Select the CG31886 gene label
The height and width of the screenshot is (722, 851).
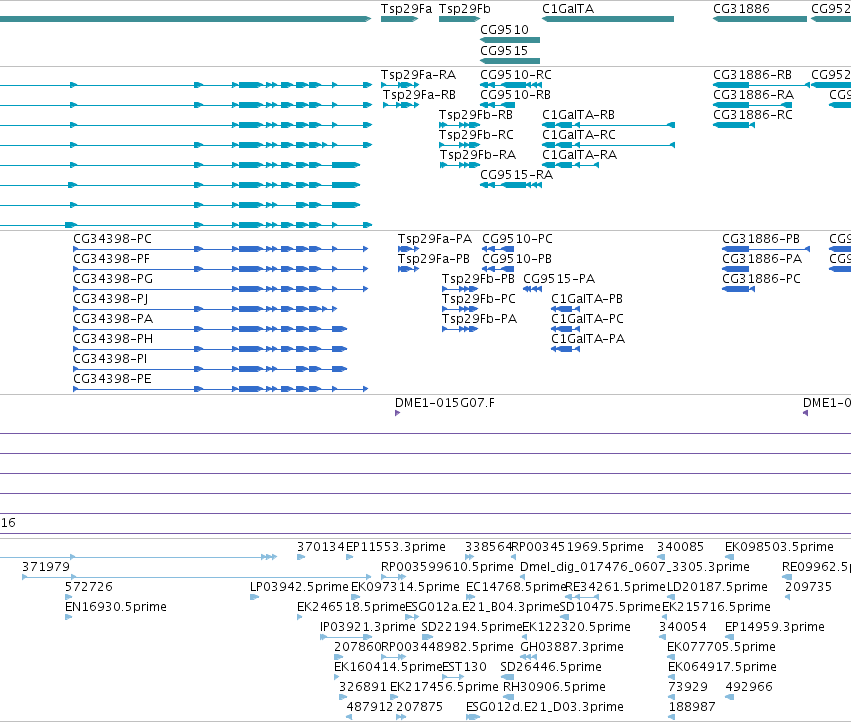[741, 9]
